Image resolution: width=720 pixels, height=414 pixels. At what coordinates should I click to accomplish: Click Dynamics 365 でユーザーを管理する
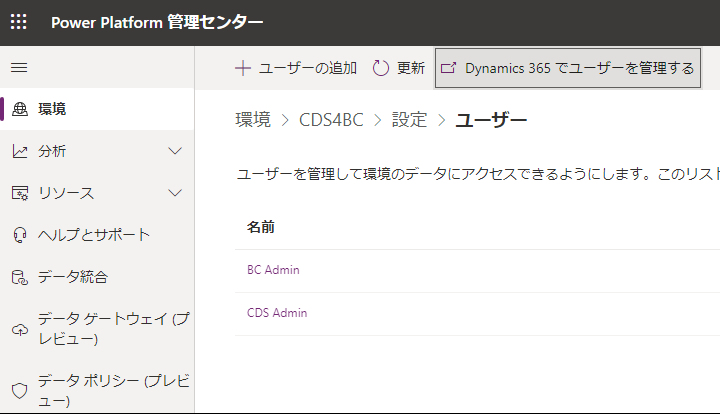(568, 68)
